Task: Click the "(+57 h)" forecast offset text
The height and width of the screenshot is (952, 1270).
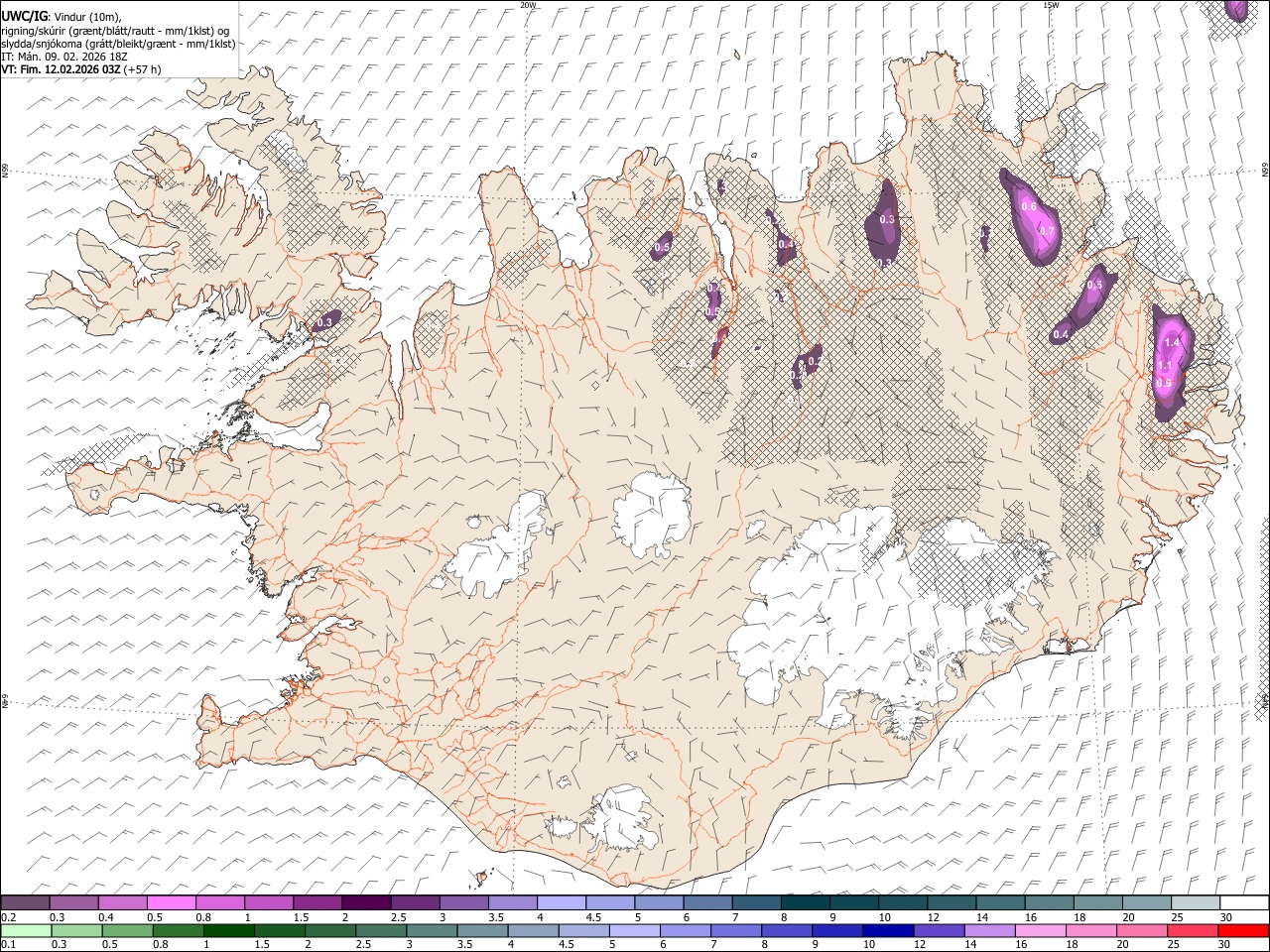Action: click(x=143, y=69)
